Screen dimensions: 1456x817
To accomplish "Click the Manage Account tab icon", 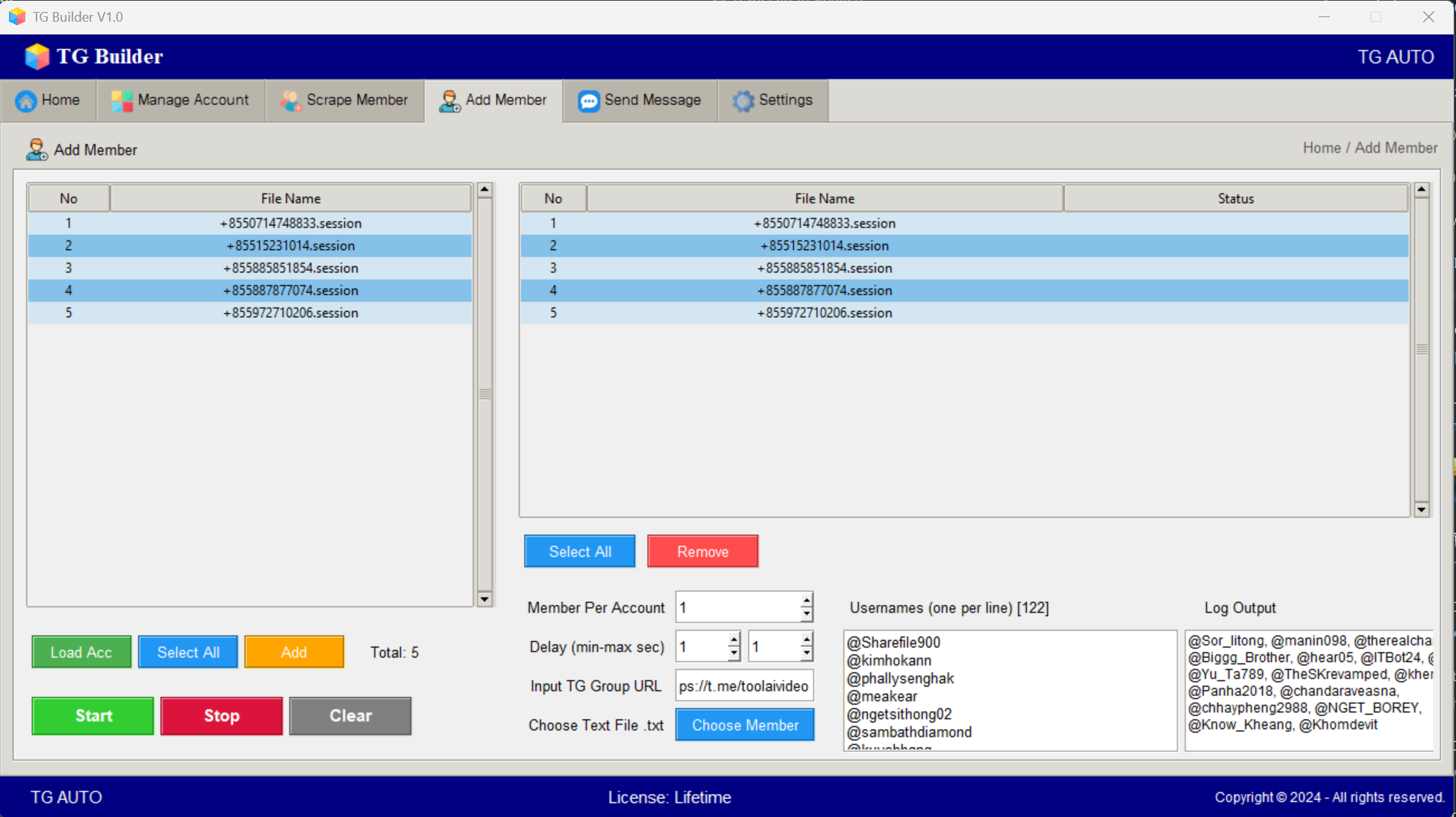I will pyautogui.click(x=122, y=101).
